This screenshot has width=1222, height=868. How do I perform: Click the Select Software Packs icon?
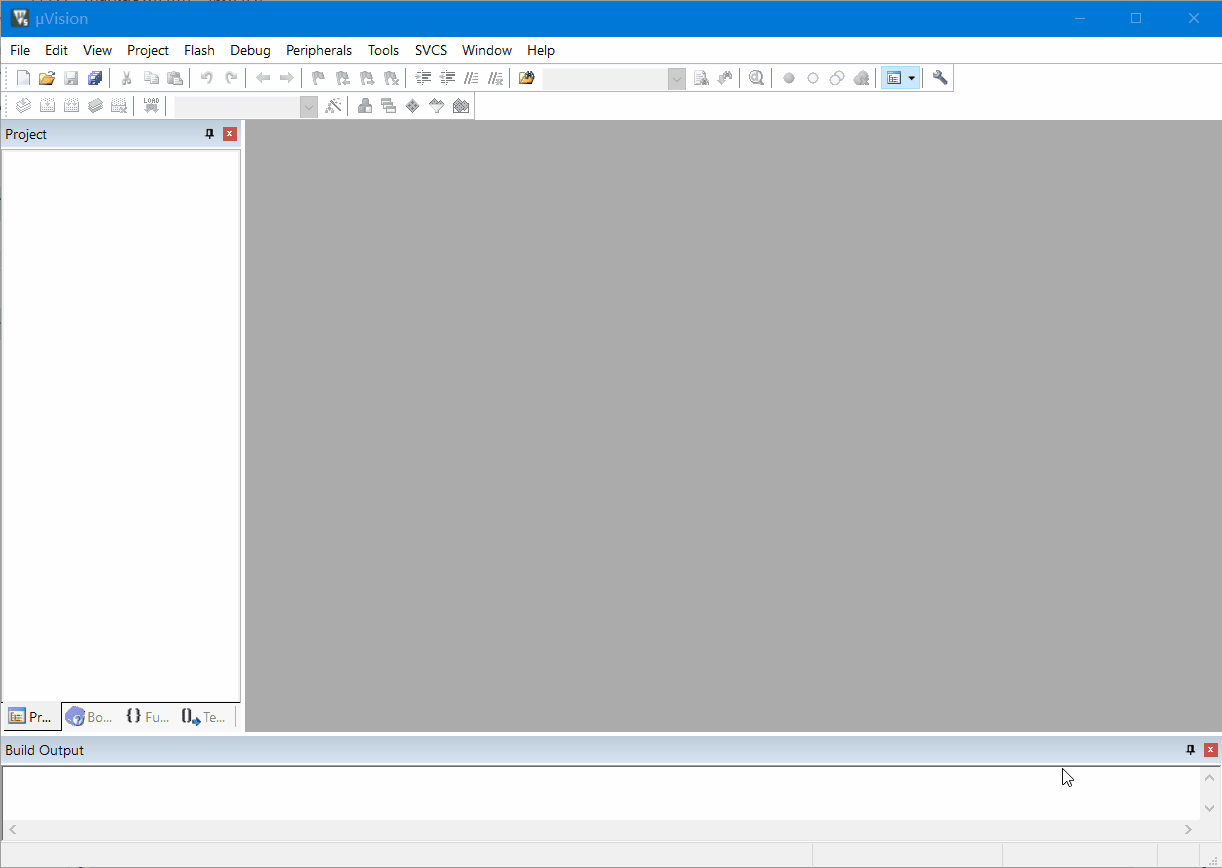[x=437, y=106]
